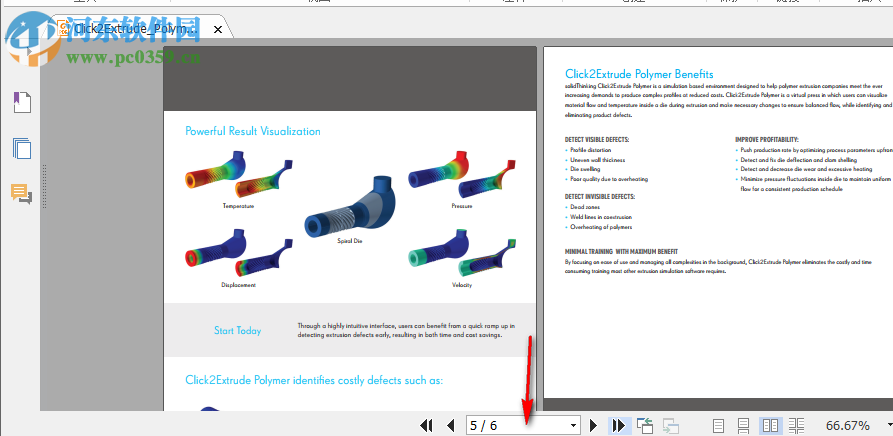Open the Pages thumbnails panel icon
This screenshot has height=436, width=893.
pyautogui.click(x=22, y=149)
